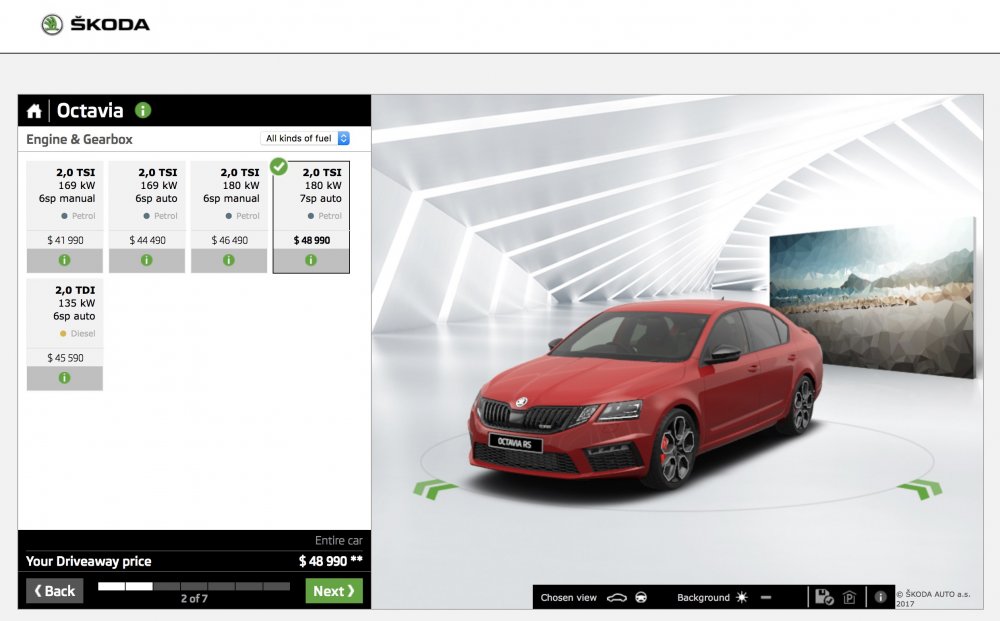Click the garage parking icon
Screen dimensions: 1000x621
tap(849, 598)
